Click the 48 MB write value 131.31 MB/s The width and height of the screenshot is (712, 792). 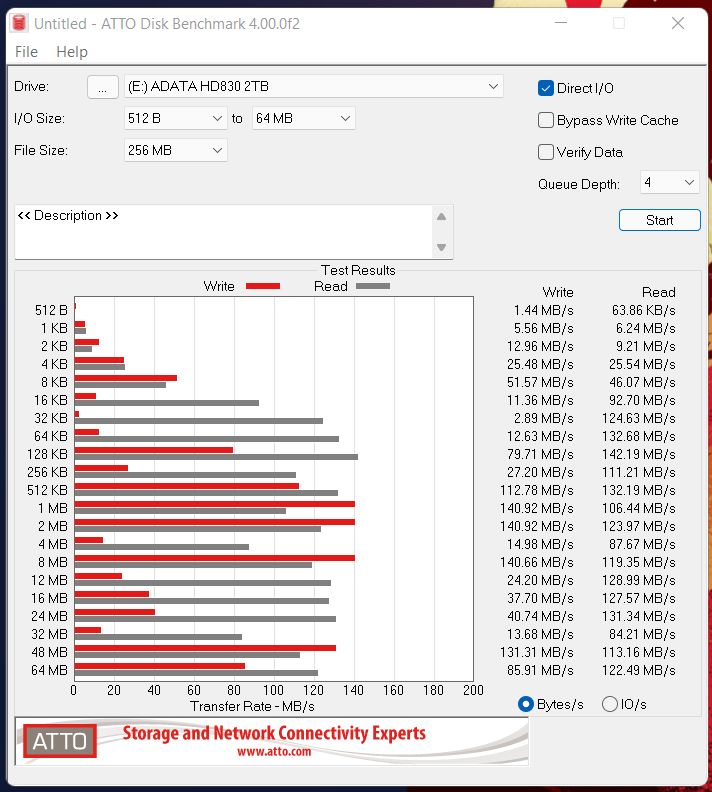pos(536,652)
